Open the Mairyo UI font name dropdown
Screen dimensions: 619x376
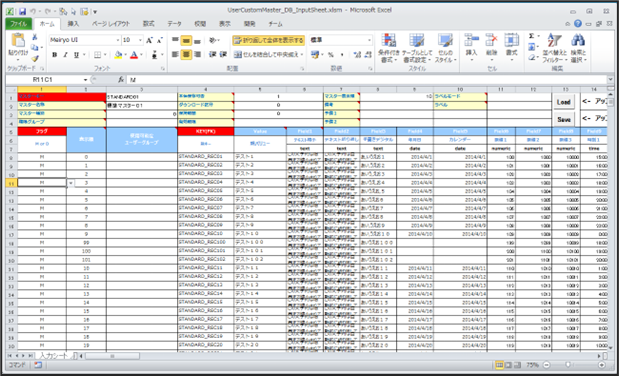click(85, 40)
